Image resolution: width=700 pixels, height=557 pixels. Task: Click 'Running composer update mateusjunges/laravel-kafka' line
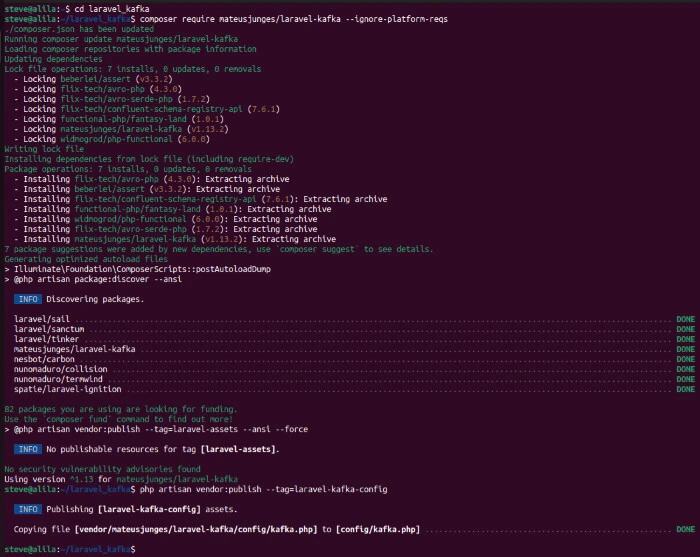pyautogui.click(x=121, y=39)
